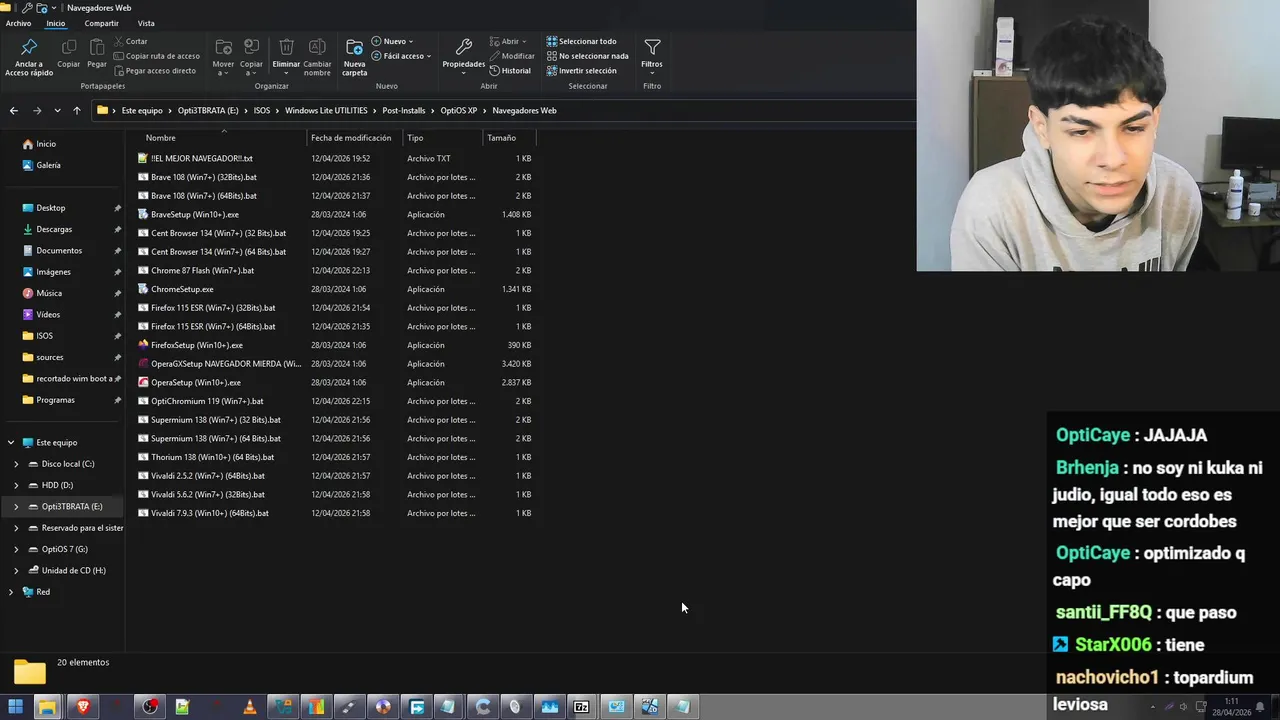Expand HDD (D:) drive node
Image resolution: width=1280 pixels, height=720 pixels.
(x=16, y=485)
